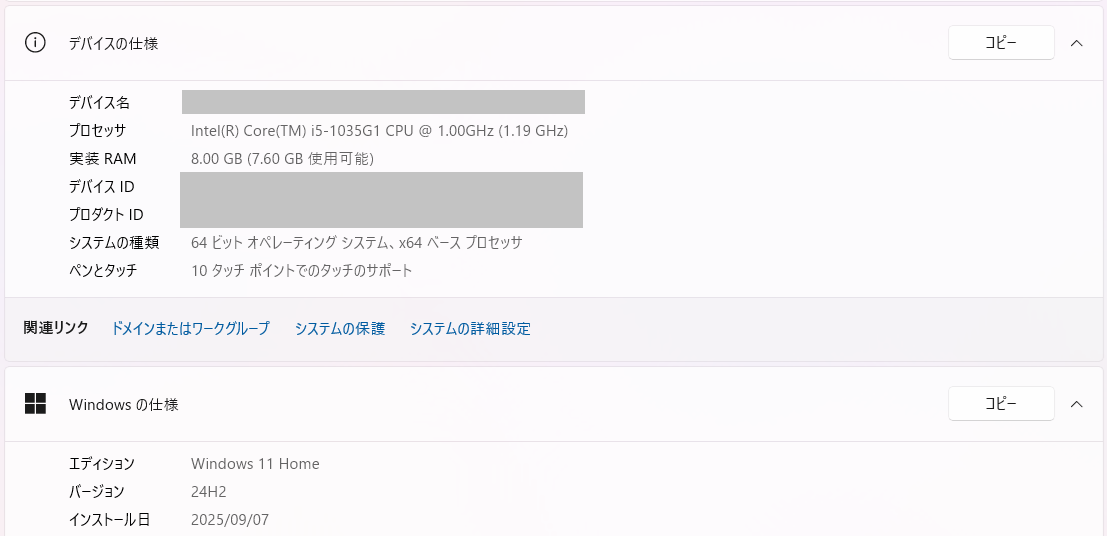Collapse the Windows の仕様 section chevron
This screenshot has height=536, width=1107.
1077,404
